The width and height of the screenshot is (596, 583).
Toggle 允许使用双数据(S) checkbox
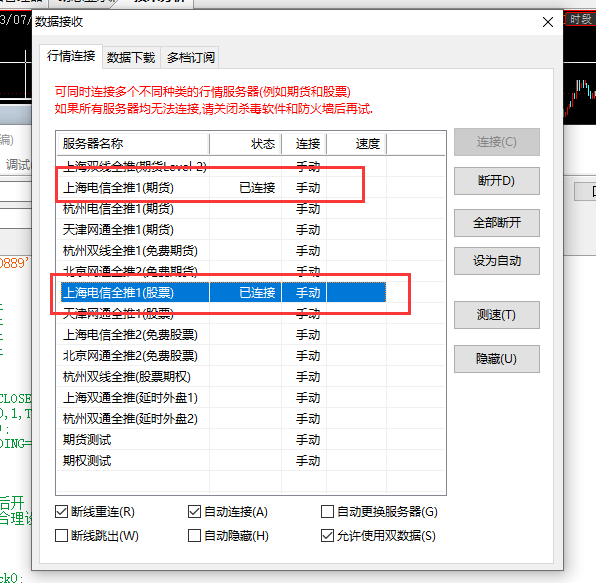point(327,536)
